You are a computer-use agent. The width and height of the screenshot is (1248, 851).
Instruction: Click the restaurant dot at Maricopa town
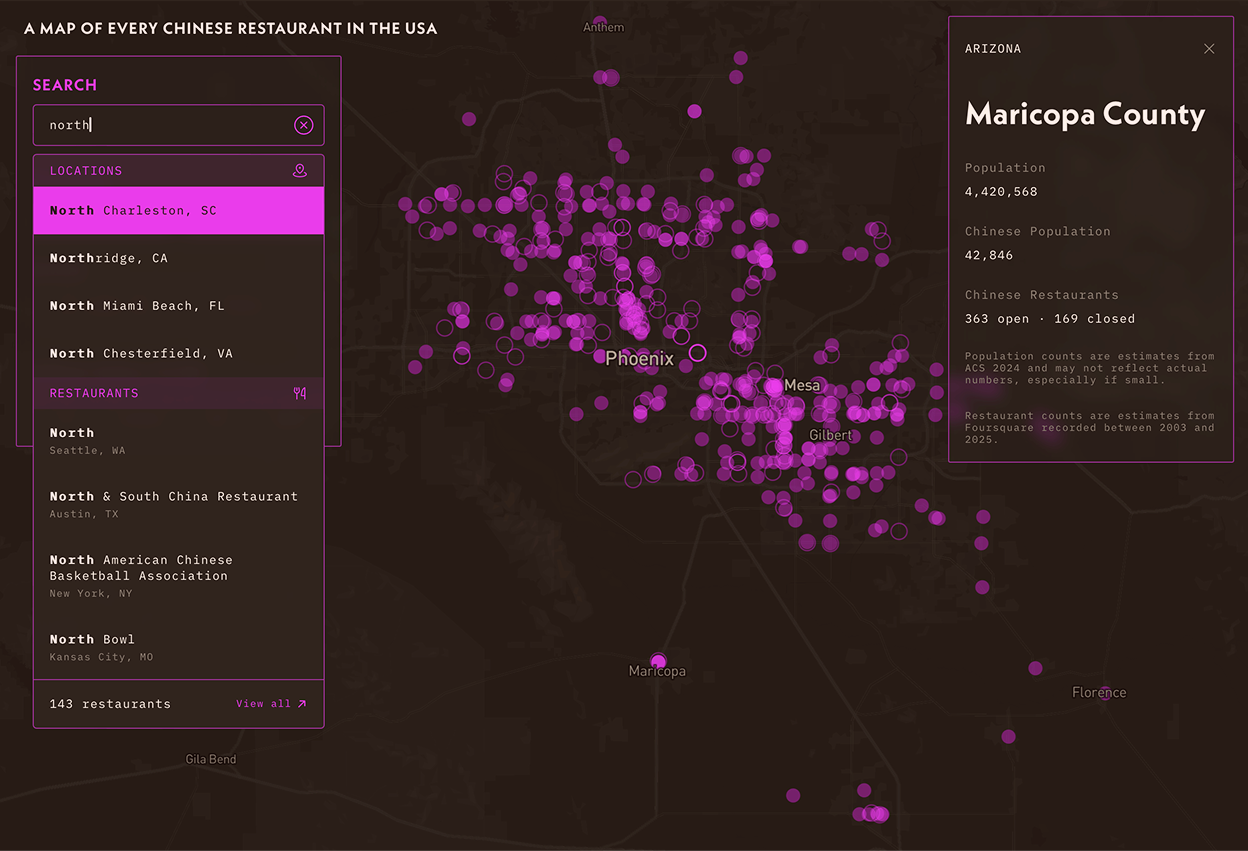658,660
